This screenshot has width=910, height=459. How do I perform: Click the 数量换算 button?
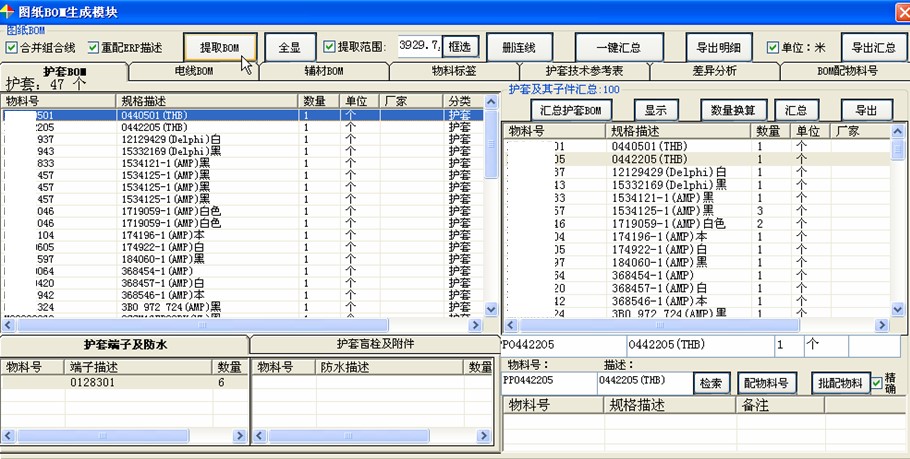733,110
